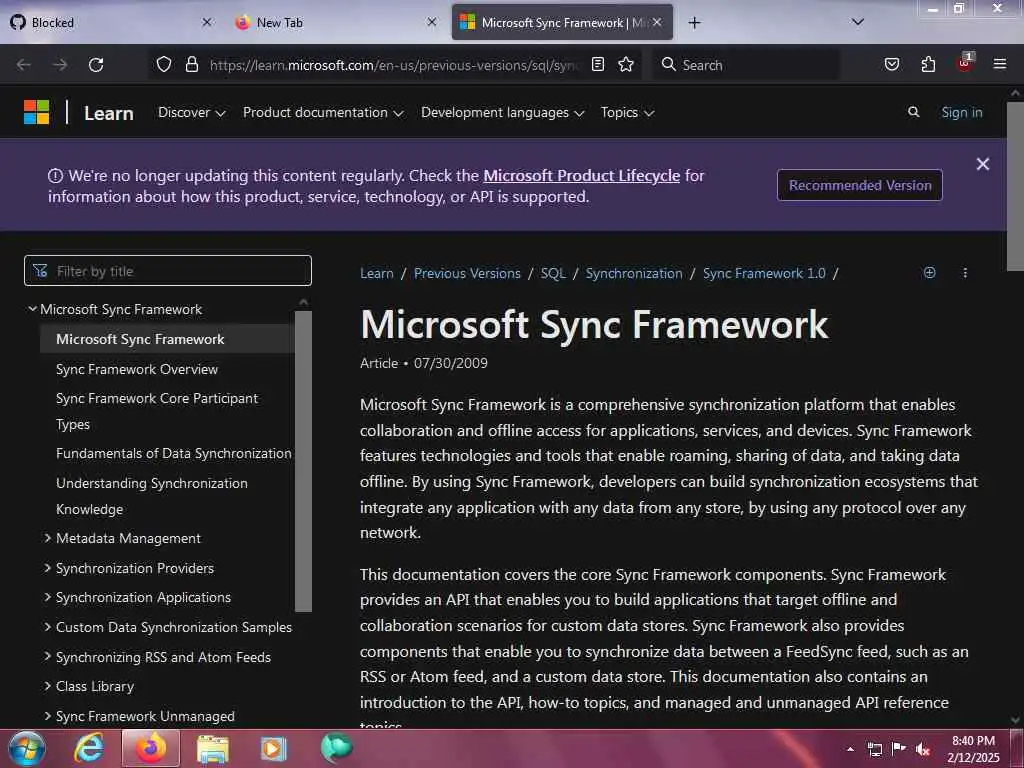Show hidden tray icons arrow
The width and height of the screenshot is (1024, 768).
pyautogui.click(x=850, y=749)
